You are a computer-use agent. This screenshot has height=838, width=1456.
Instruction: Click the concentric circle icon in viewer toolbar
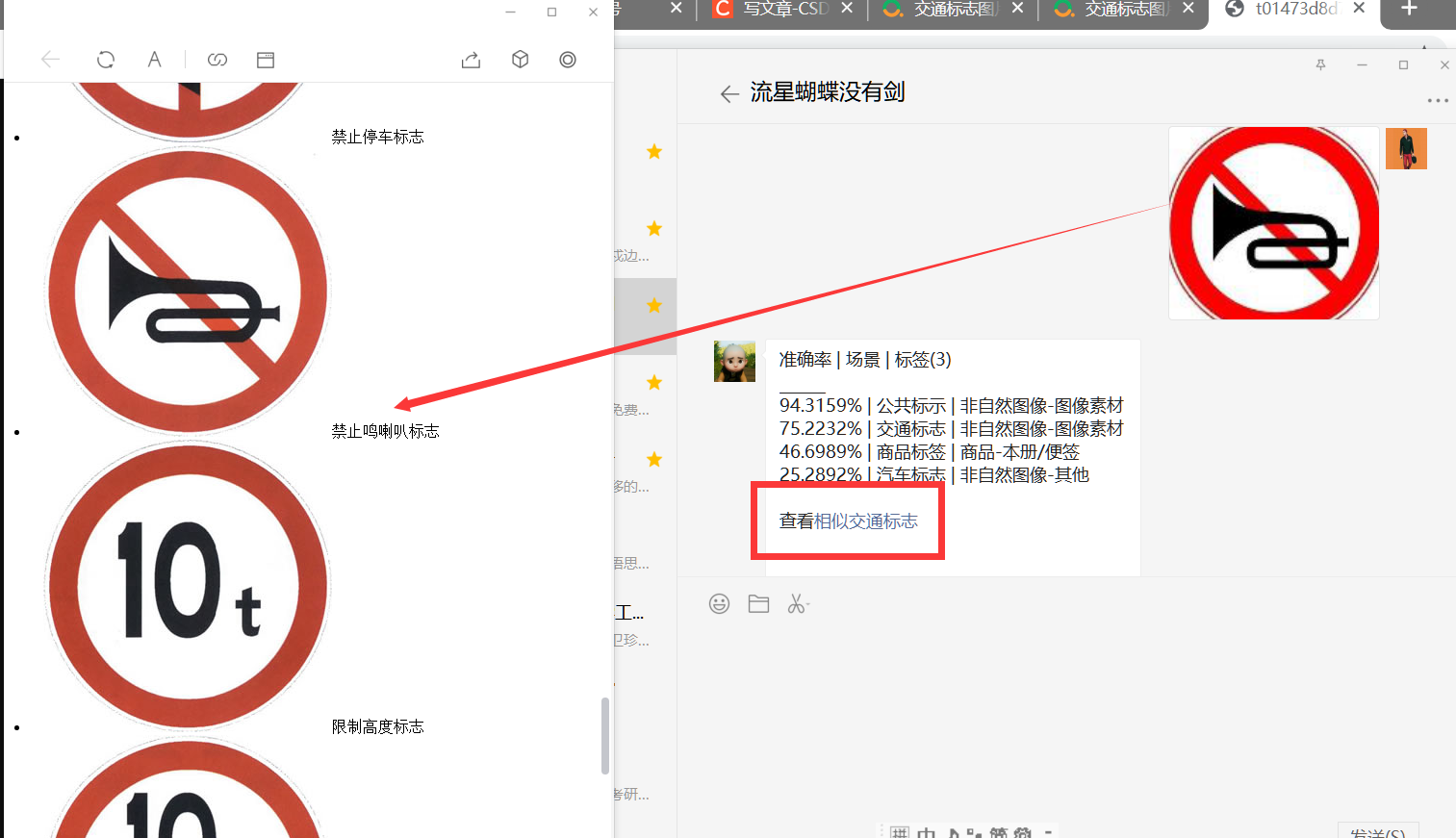tap(568, 60)
